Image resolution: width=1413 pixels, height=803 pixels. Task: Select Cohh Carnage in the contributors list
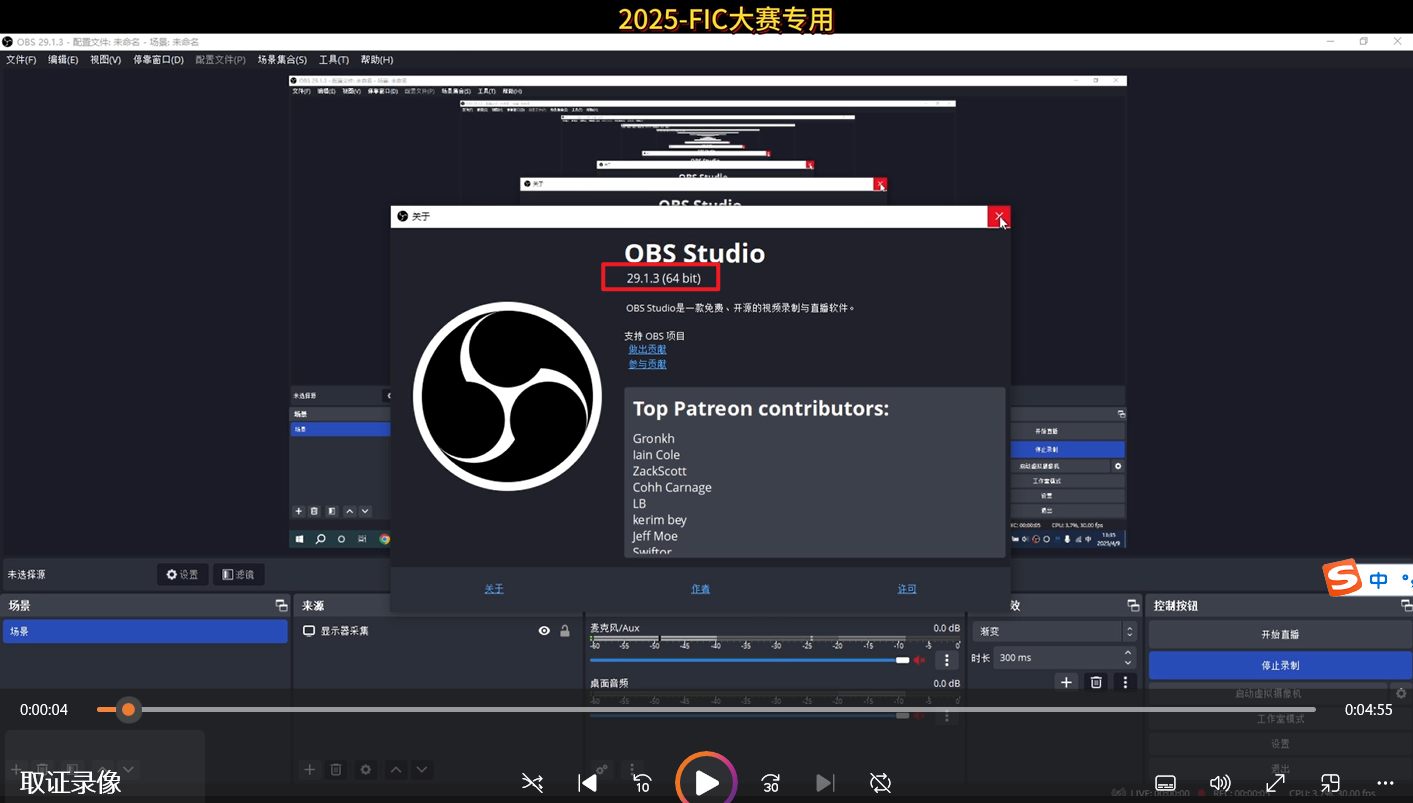coord(672,487)
